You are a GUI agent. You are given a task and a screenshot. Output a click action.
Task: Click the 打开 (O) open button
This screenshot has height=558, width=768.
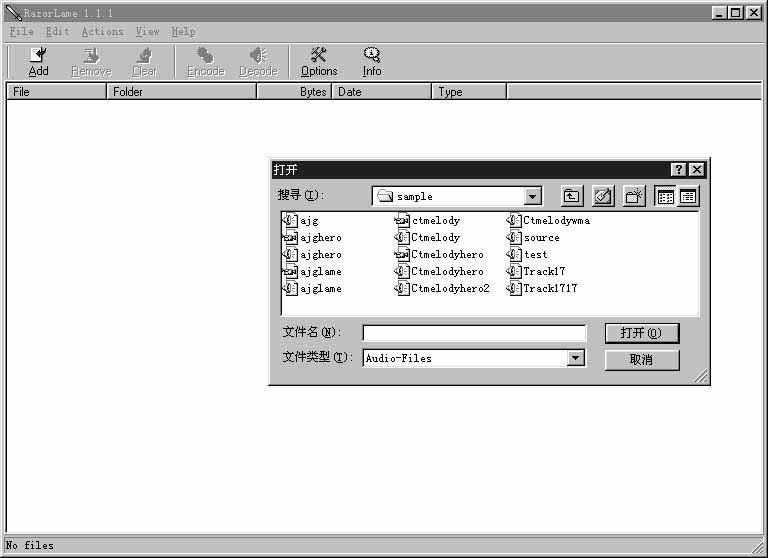[x=642, y=333]
